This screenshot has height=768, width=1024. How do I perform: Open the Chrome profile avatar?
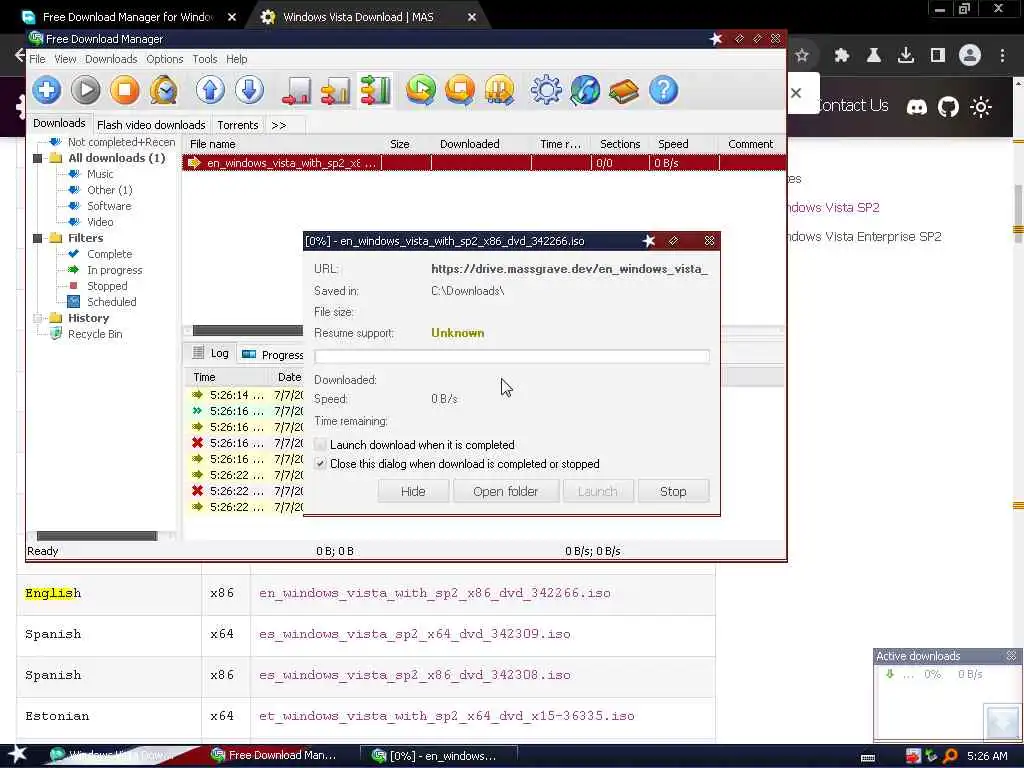pyautogui.click(x=970, y=56)
